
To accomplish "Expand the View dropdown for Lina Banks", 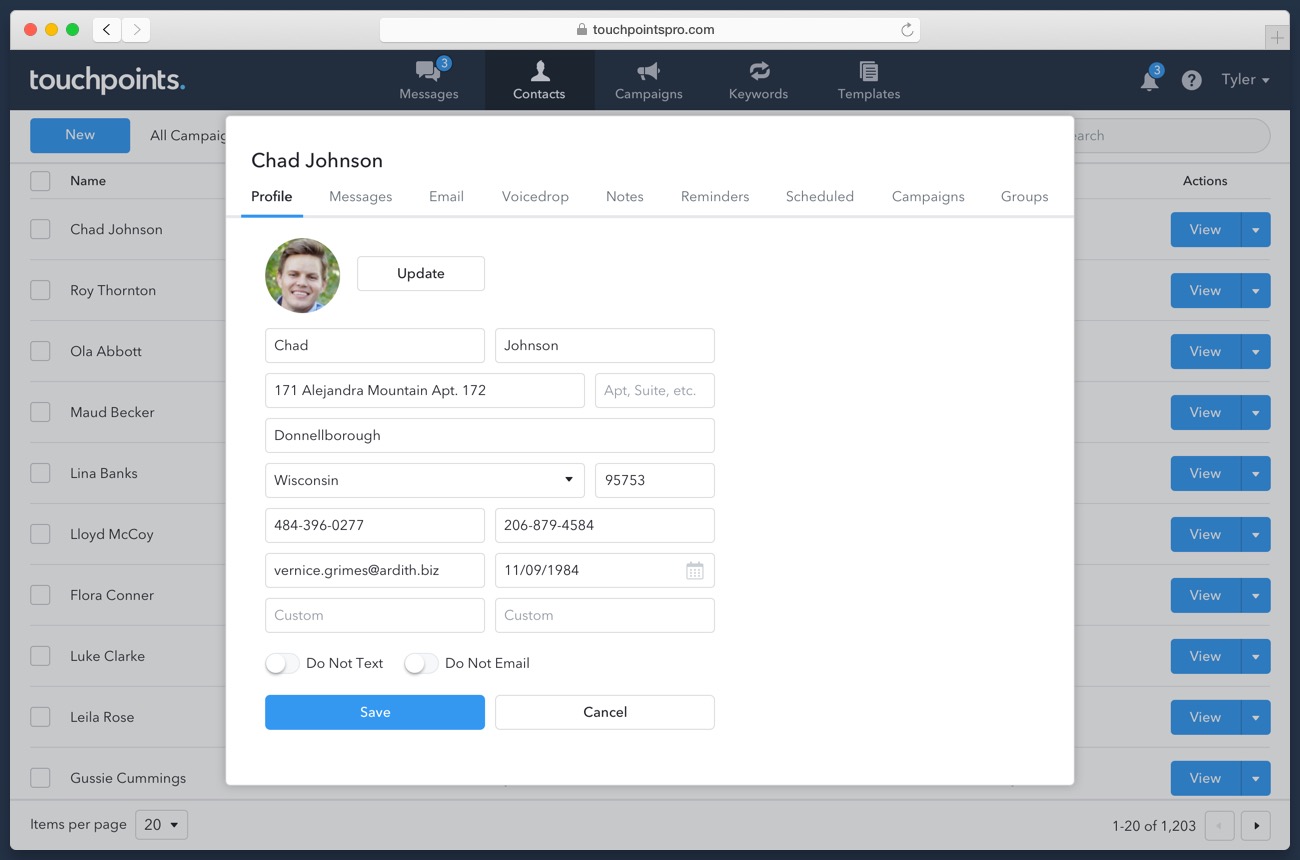I will (1253, 473).
